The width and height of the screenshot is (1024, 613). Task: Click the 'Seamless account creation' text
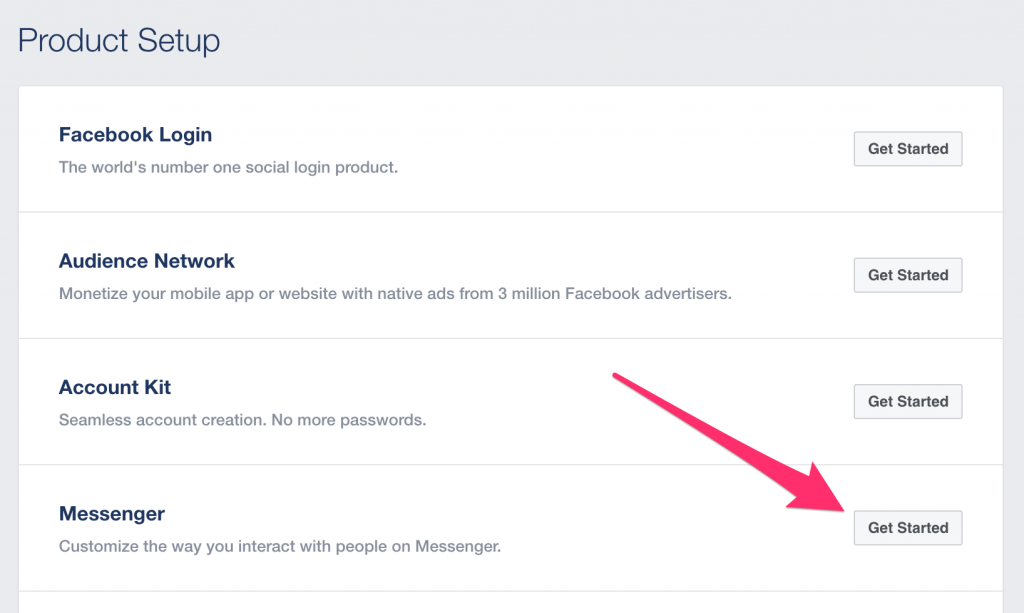[162, 420]
